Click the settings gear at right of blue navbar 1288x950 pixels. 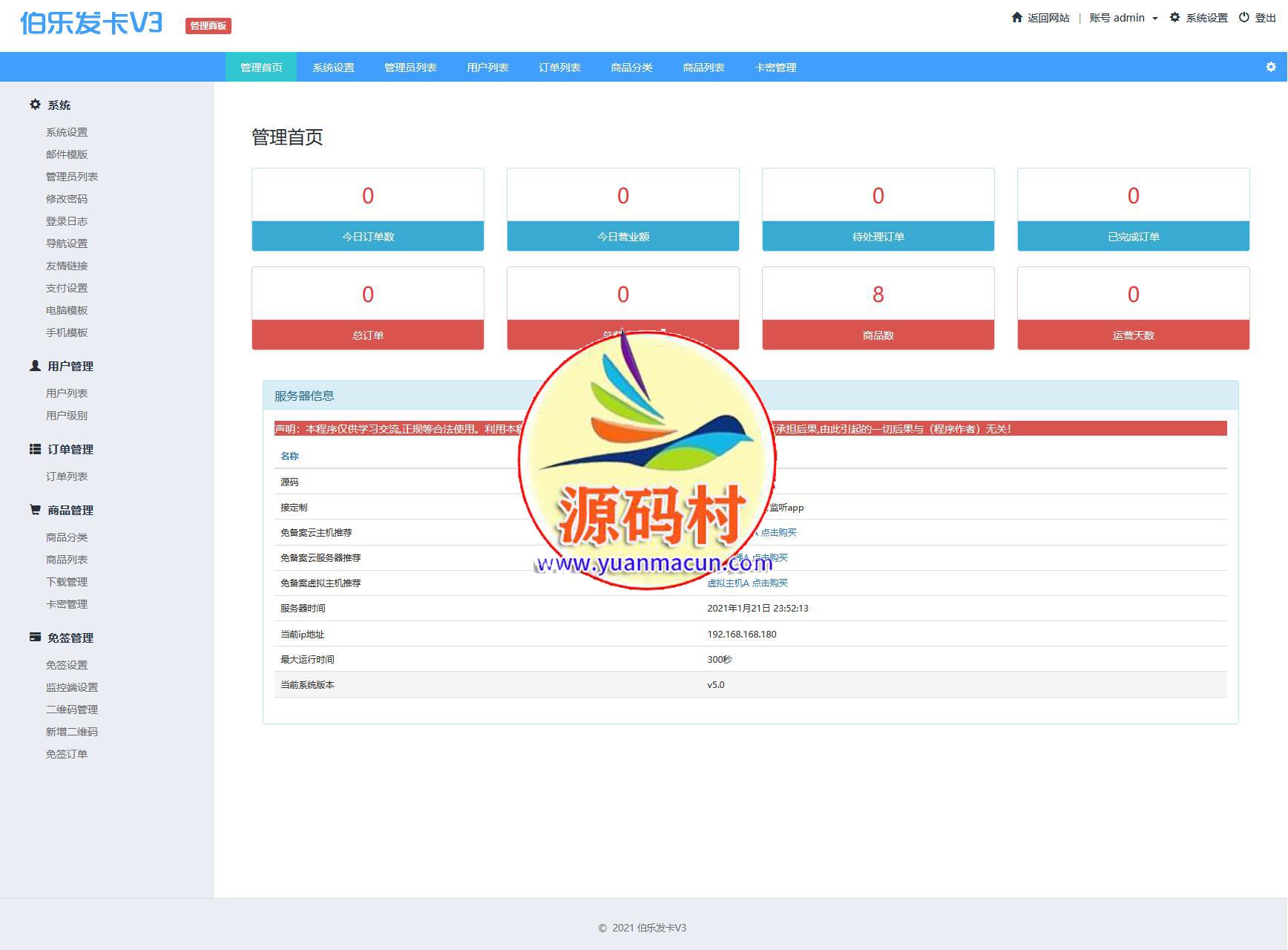tap(1271, 67)
